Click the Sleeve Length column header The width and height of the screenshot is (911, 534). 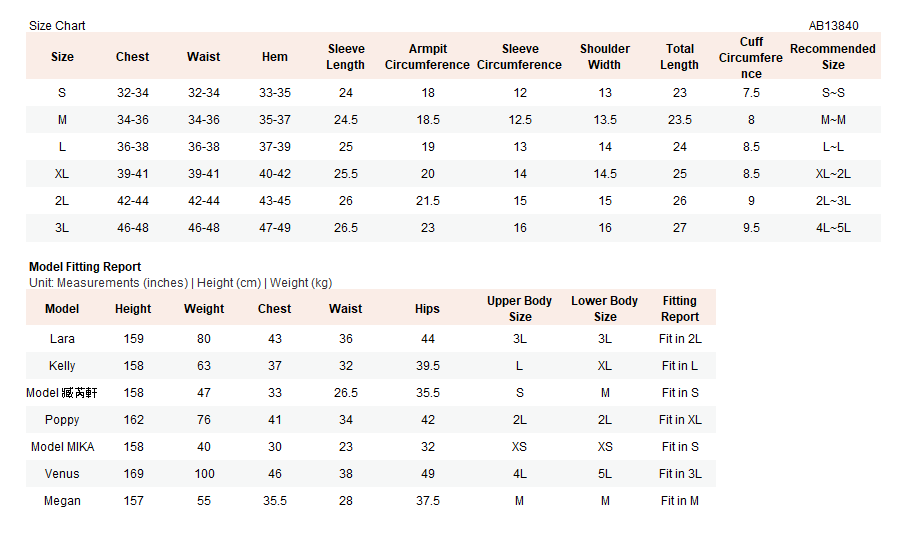346,57
